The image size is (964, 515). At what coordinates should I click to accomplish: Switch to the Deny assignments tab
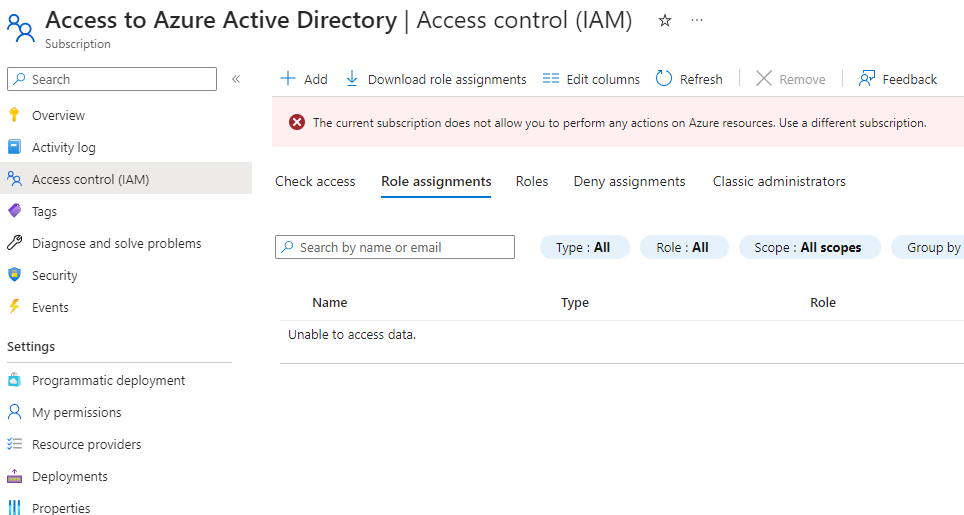[x=630, y=181]
